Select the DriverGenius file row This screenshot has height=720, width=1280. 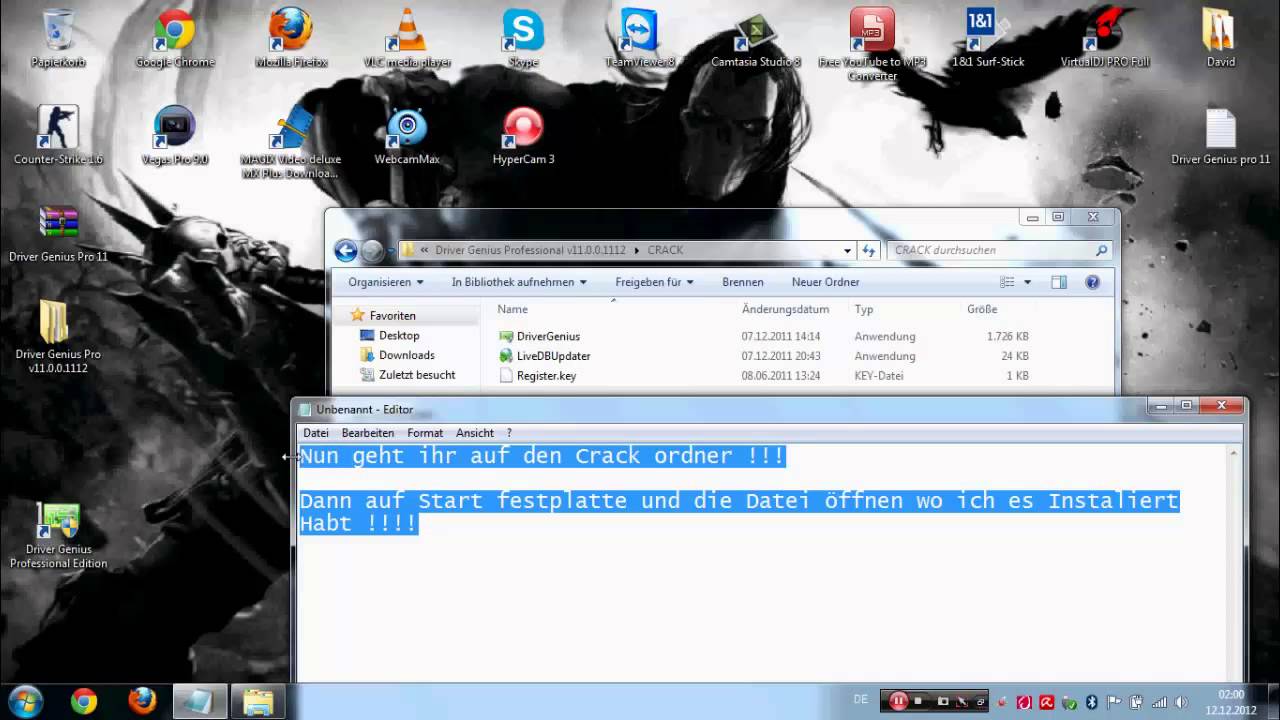pos(764,336)
